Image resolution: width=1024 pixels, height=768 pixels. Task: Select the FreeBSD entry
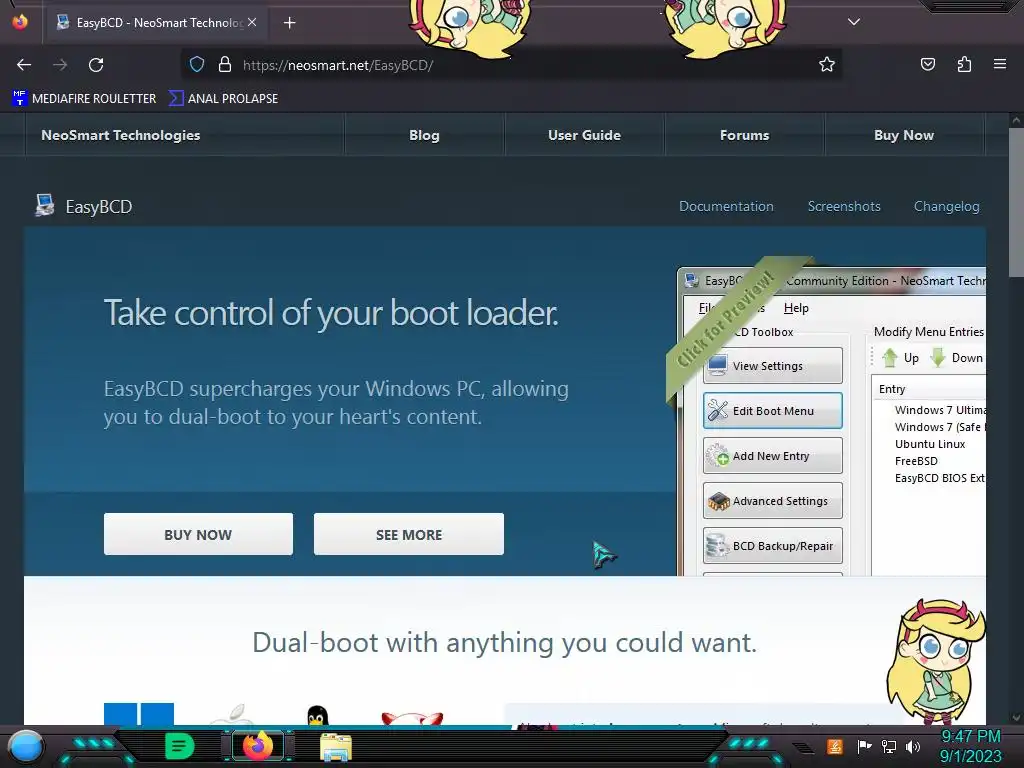point(916,461)
